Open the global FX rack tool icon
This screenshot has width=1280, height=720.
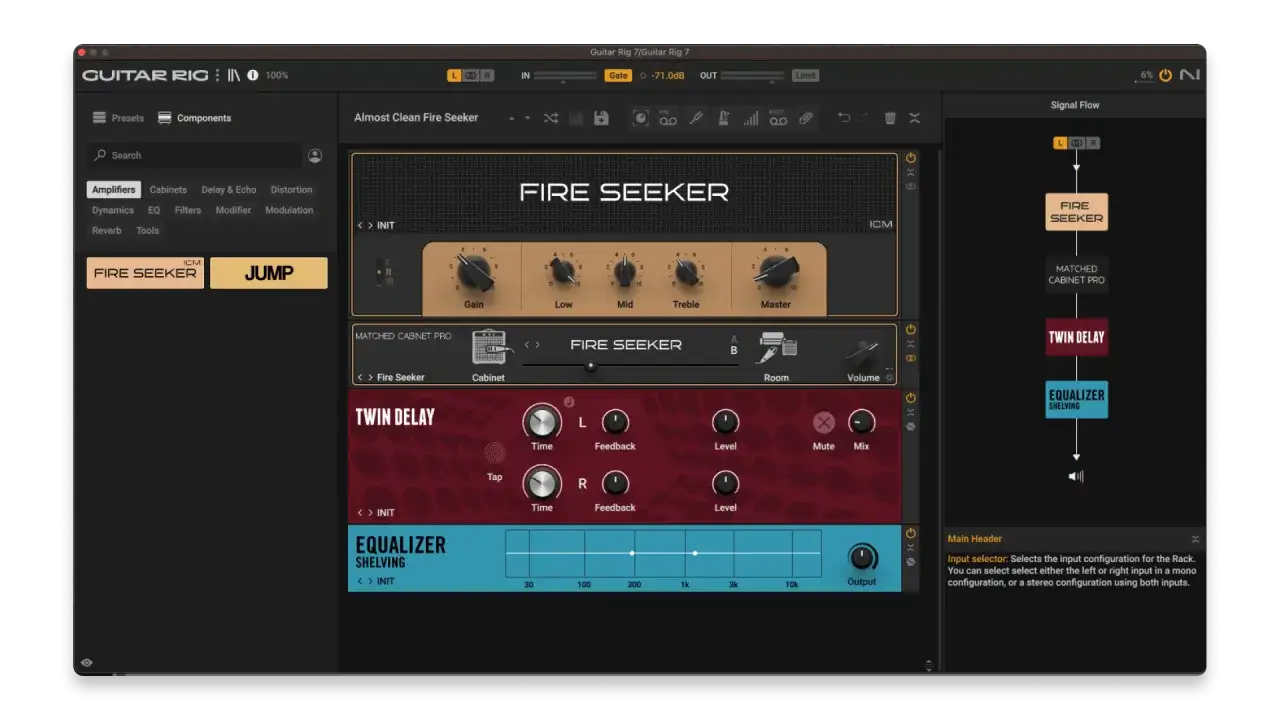pyautogui.click(x=641, y=118)
